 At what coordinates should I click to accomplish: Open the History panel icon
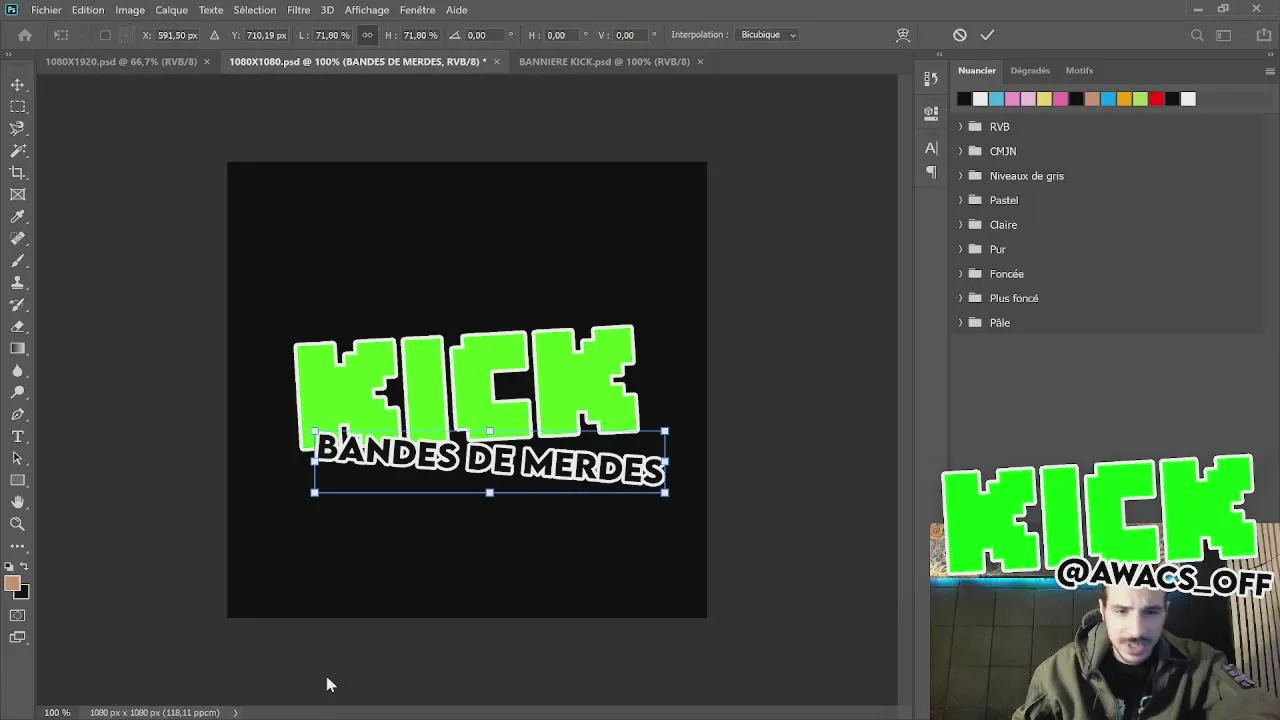pos(931,79)
